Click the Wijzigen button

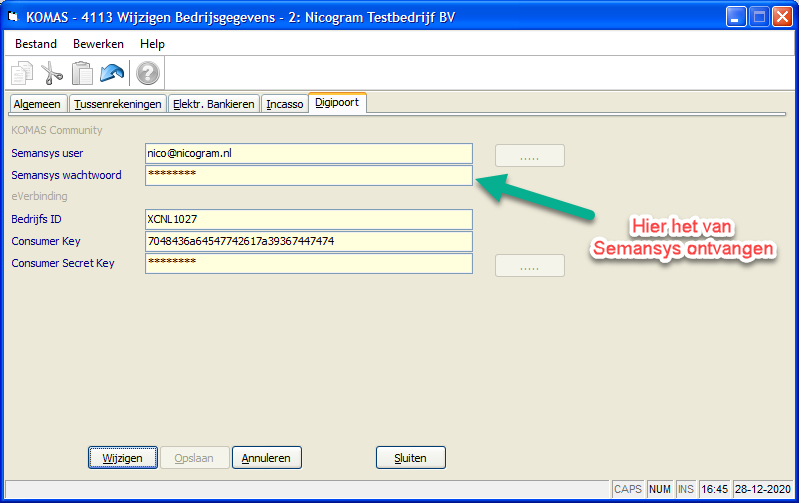coord(123,458)
